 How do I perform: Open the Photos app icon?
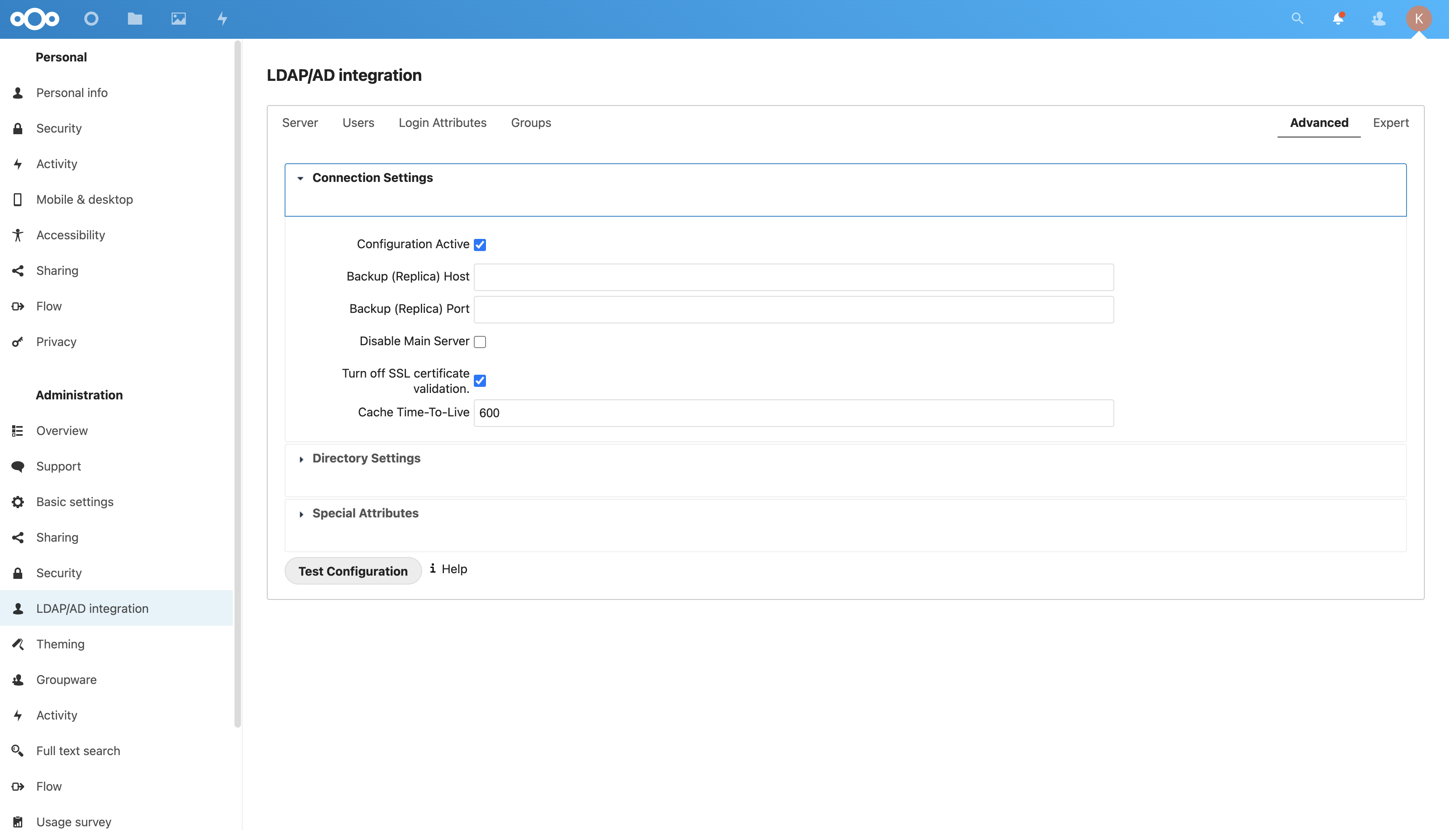coord(178,19)
